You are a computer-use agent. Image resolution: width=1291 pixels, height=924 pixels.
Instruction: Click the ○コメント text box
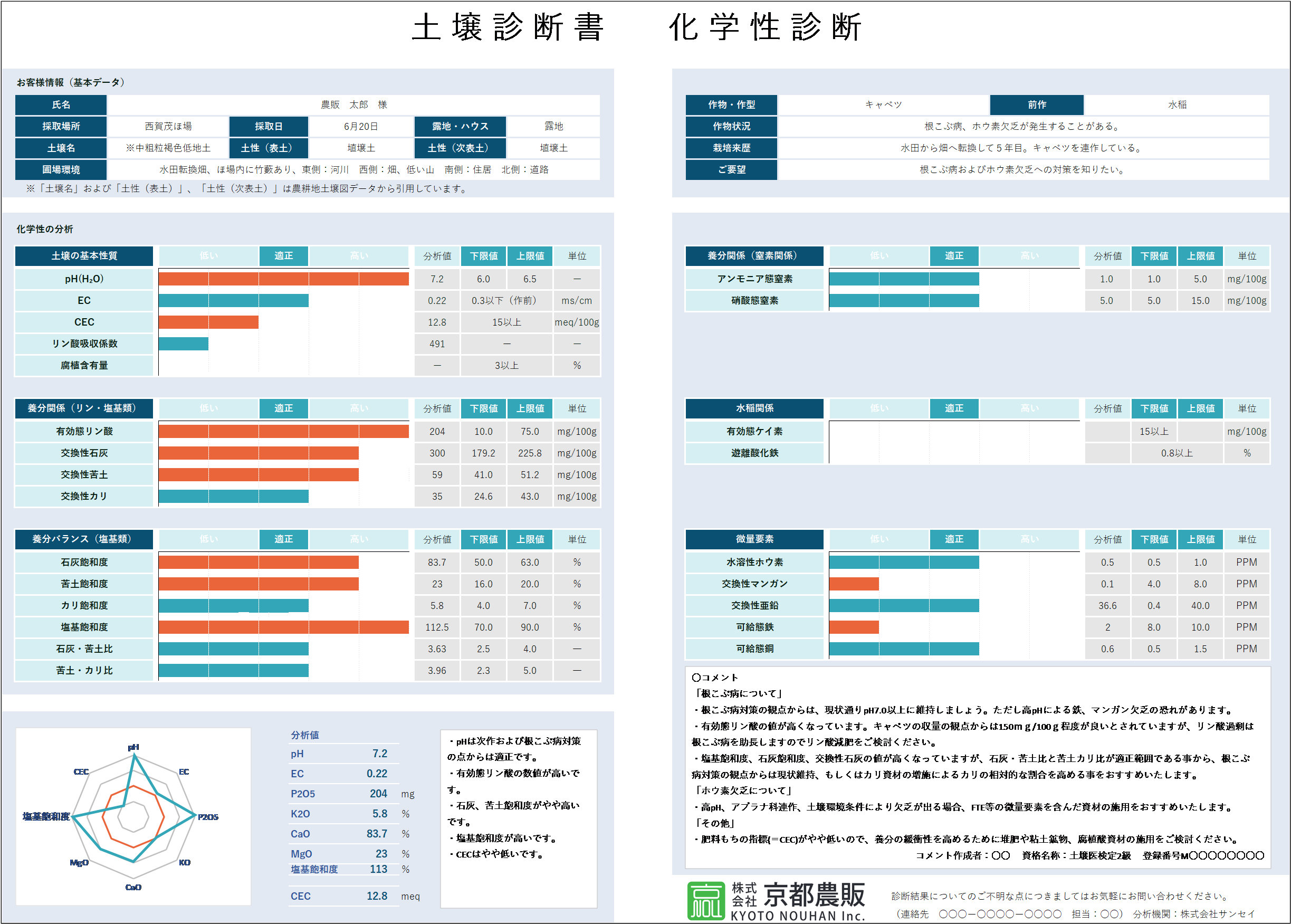pyautogui.click(x=977, y=766)
